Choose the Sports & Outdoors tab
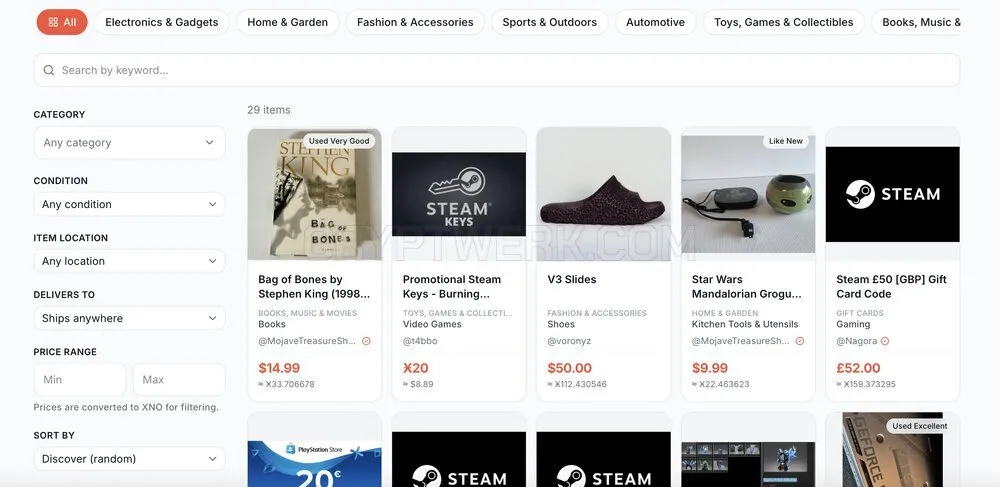 pos(550,22)
